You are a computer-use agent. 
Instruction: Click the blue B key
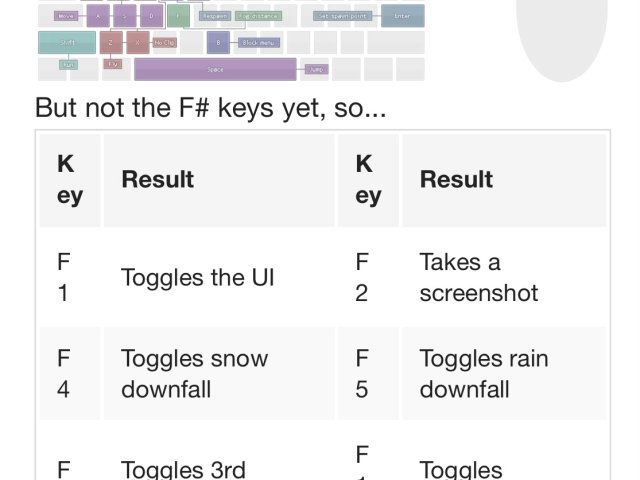(218, 43)
